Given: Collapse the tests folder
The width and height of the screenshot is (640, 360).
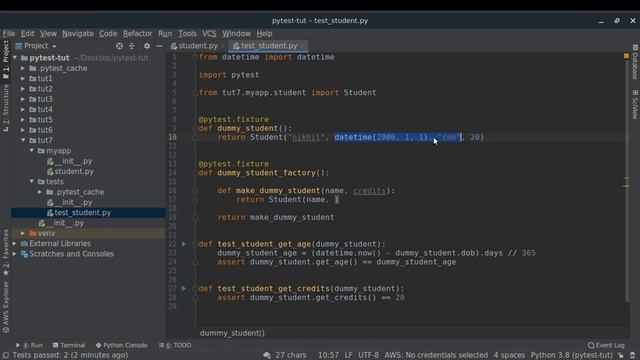Looking at the screenshot, I should [32, 181].
